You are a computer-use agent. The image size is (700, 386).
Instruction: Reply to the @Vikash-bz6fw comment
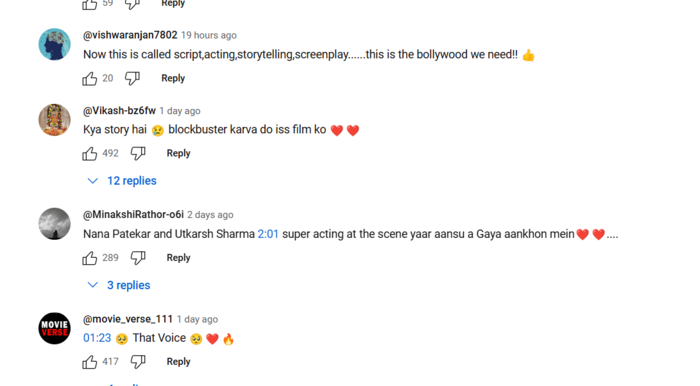(178, 153)
